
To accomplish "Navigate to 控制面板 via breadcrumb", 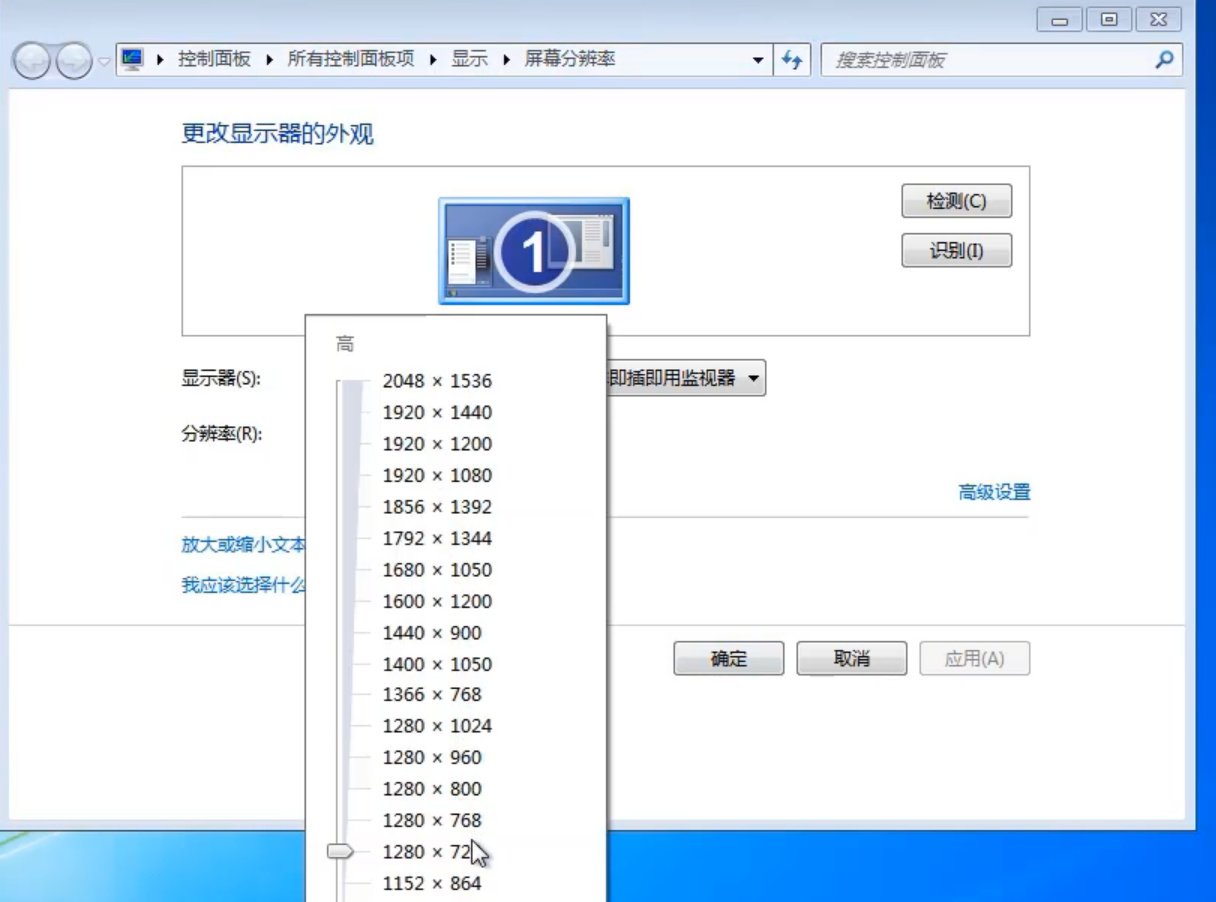I will [x=212, y=59].
